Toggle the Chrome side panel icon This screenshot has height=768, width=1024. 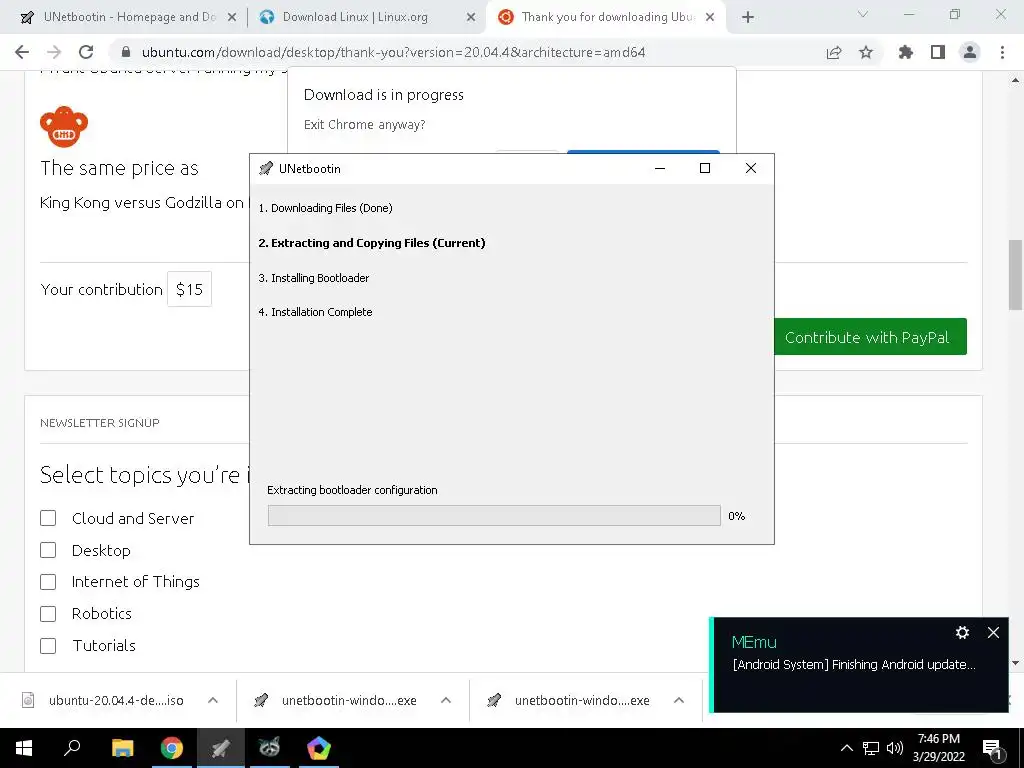click(x=938, y=52)
